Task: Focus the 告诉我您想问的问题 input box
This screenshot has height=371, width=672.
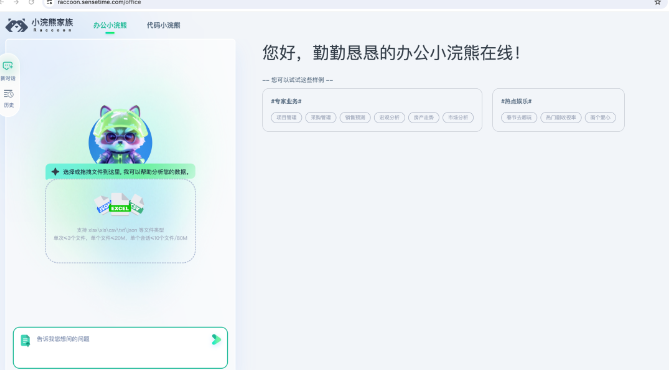Action: click(x=120, y=348)
